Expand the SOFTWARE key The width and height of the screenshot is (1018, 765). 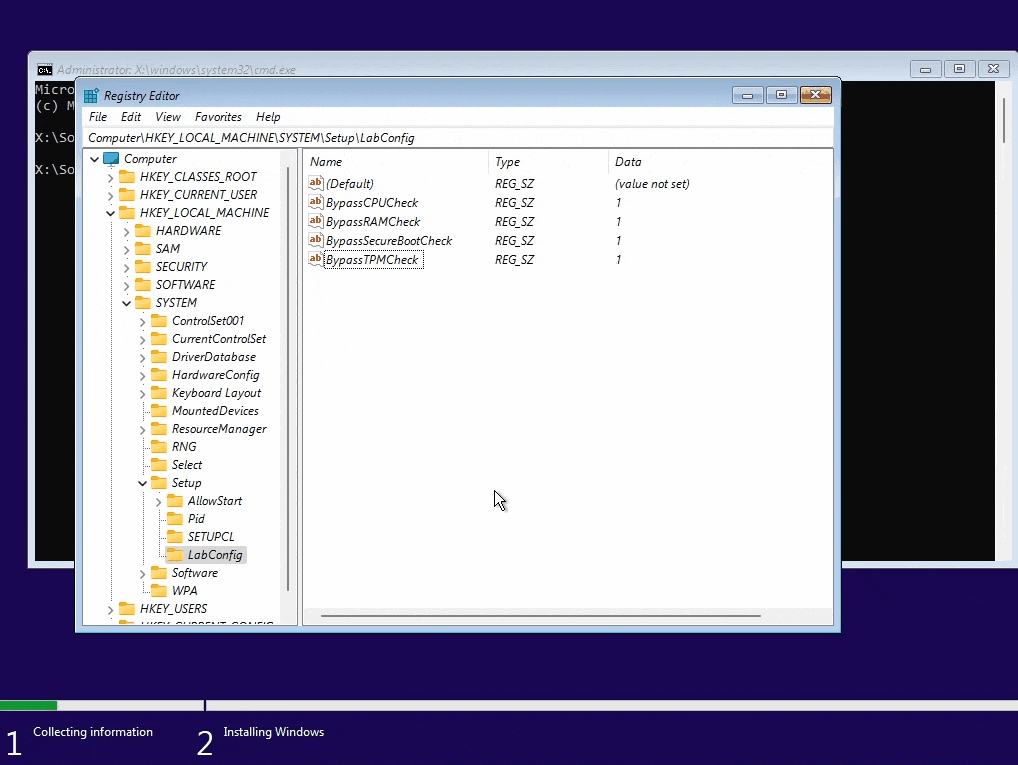(127, 285)
